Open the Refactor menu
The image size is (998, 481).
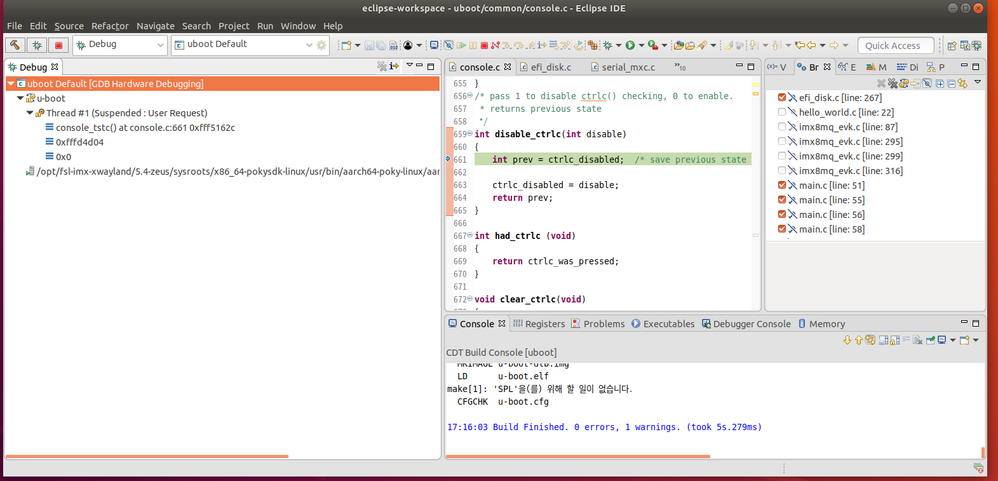click(109, 26)
